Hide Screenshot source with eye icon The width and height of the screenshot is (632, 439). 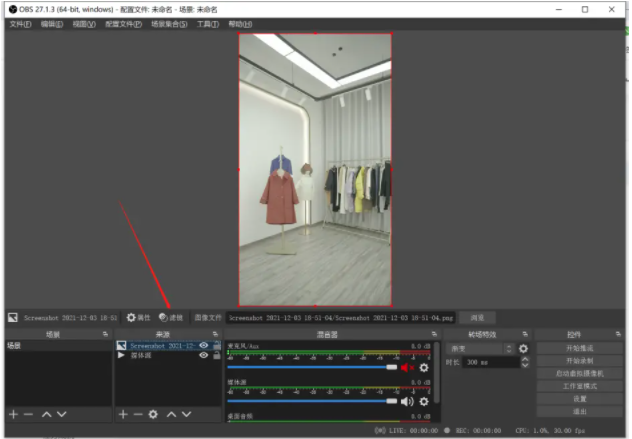[204, 345]
